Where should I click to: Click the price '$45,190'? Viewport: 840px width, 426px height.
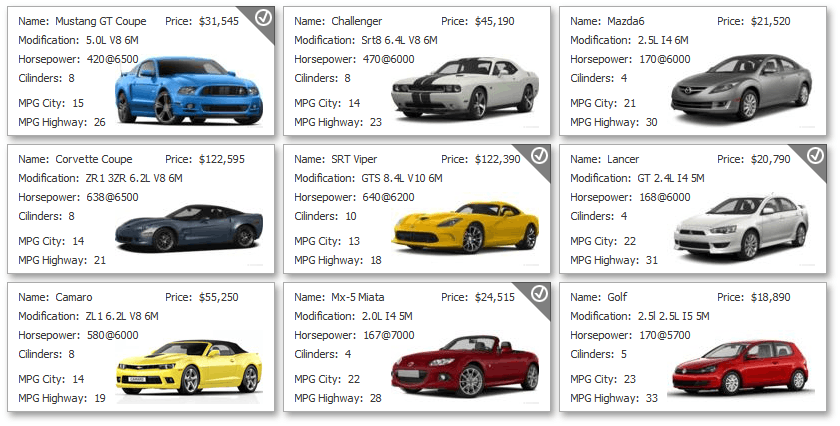pyautogui.click(x=494, y=21)
